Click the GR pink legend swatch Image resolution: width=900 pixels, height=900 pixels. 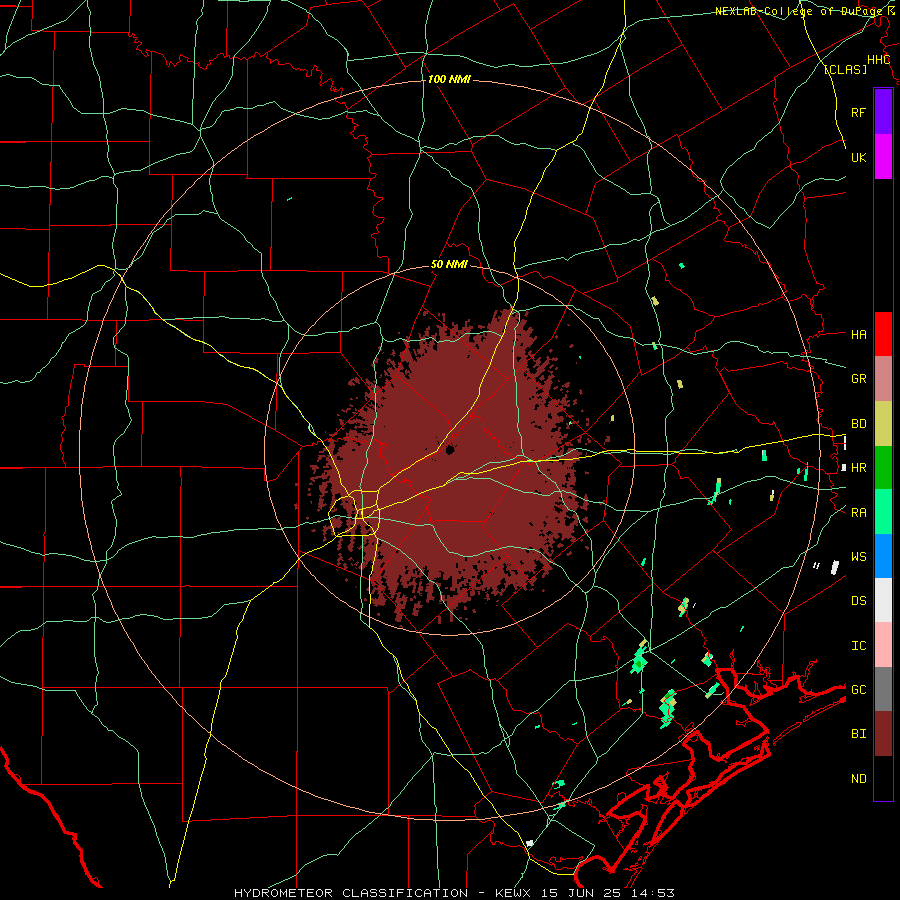coord(883,378)
